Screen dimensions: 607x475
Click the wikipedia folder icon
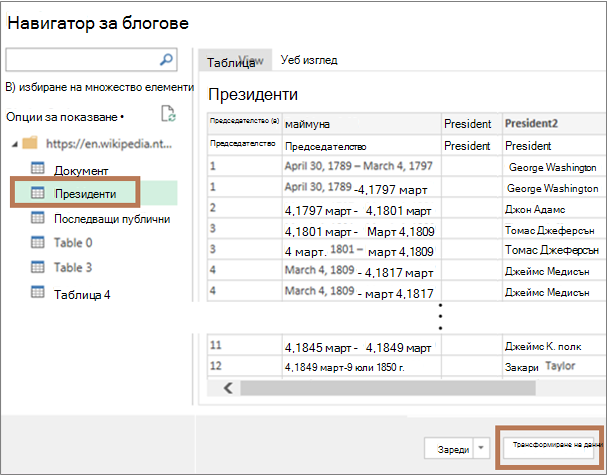pyautogui.click(x=30, y=143)
